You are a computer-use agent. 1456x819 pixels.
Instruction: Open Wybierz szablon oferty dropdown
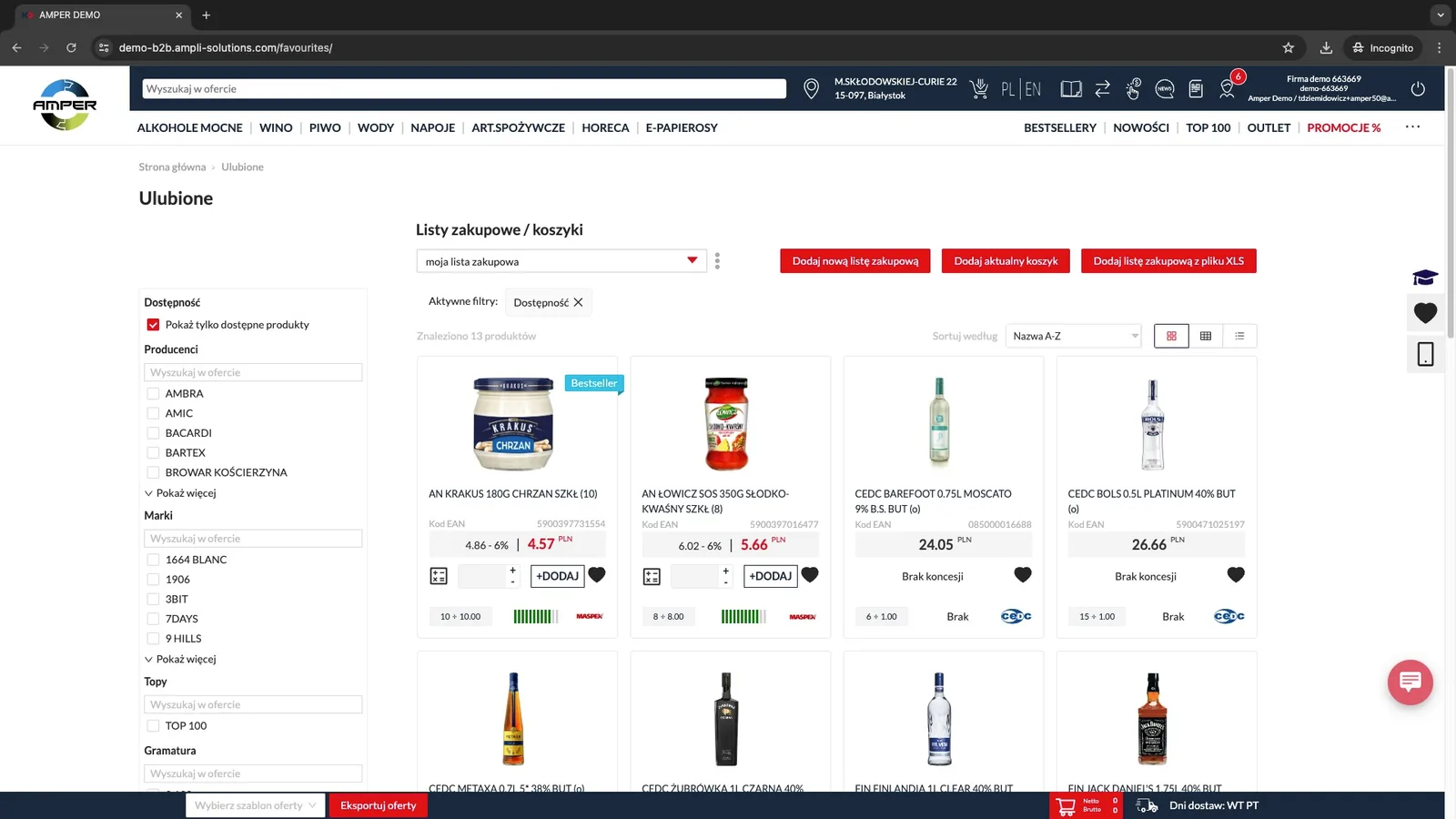point(256,805)
